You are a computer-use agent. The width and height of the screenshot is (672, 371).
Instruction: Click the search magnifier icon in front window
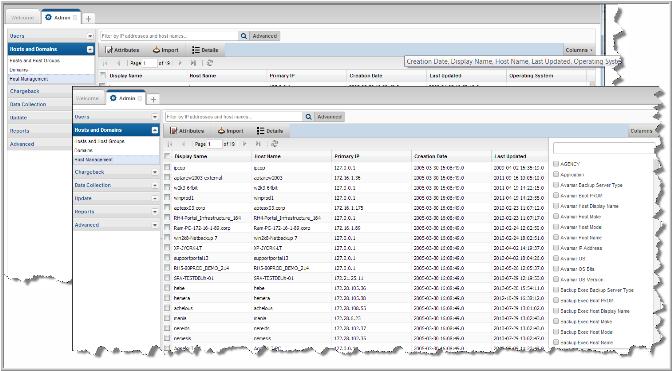(308, 117)
